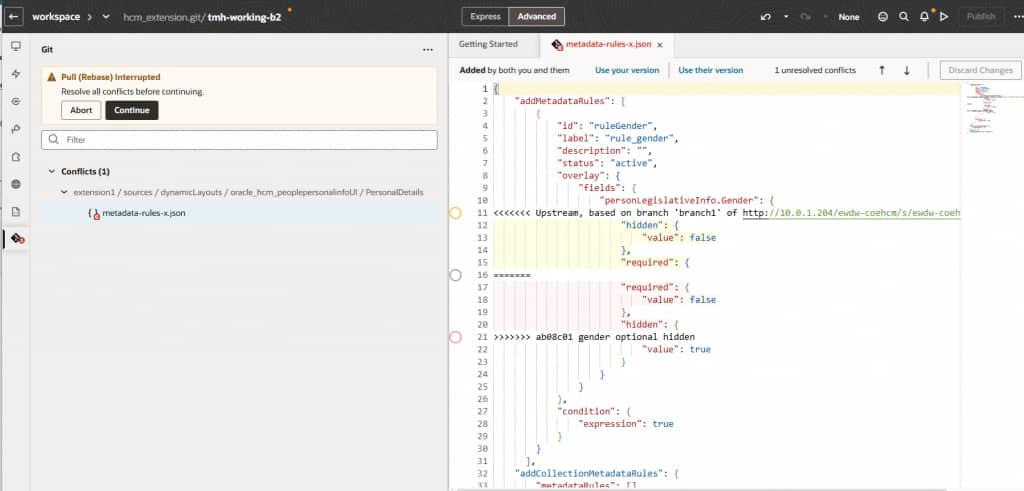Open the notifications bell icon

click(x=924, y=17)
